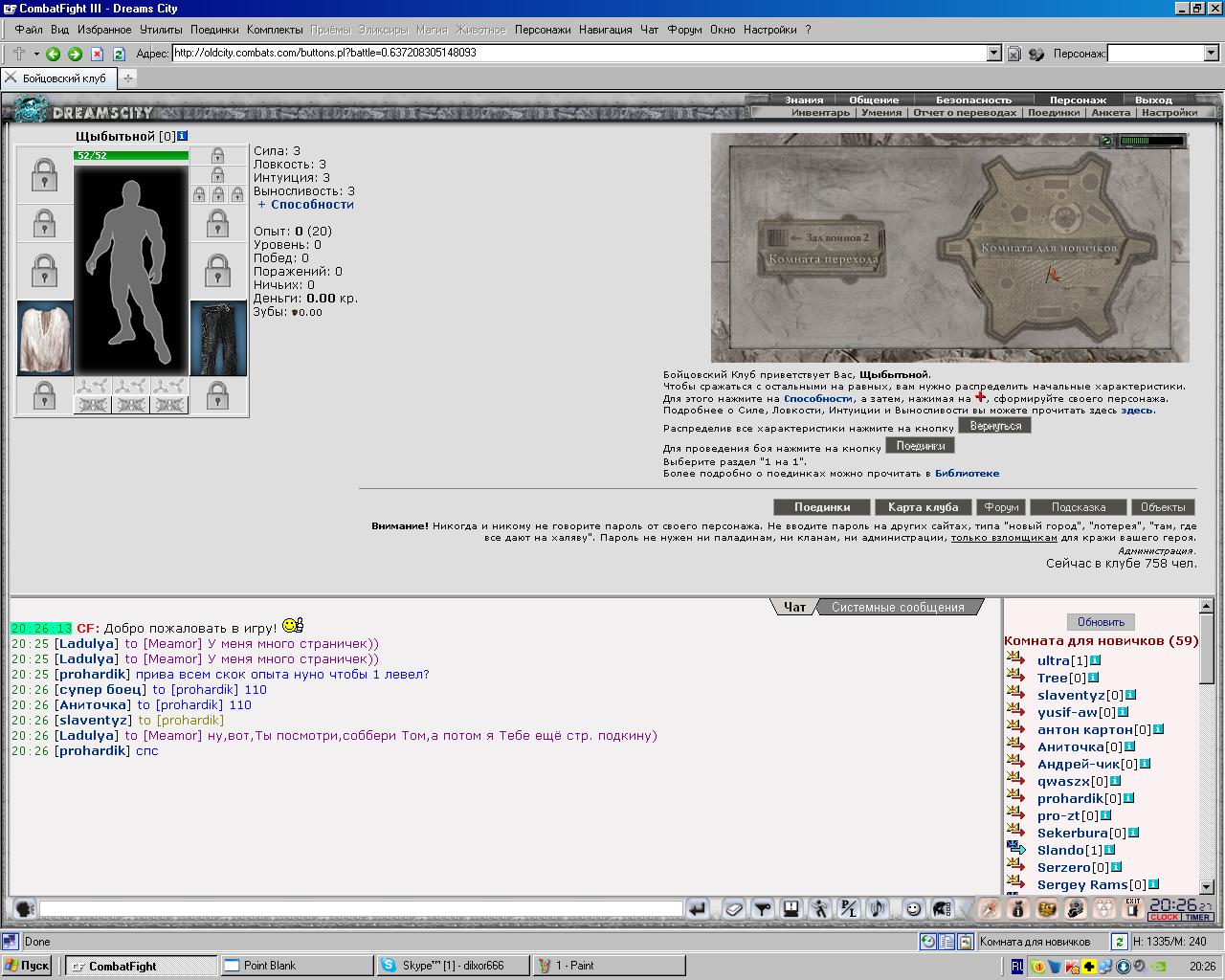
Task: Click the dark pants item slot
Action: [218, 338]
